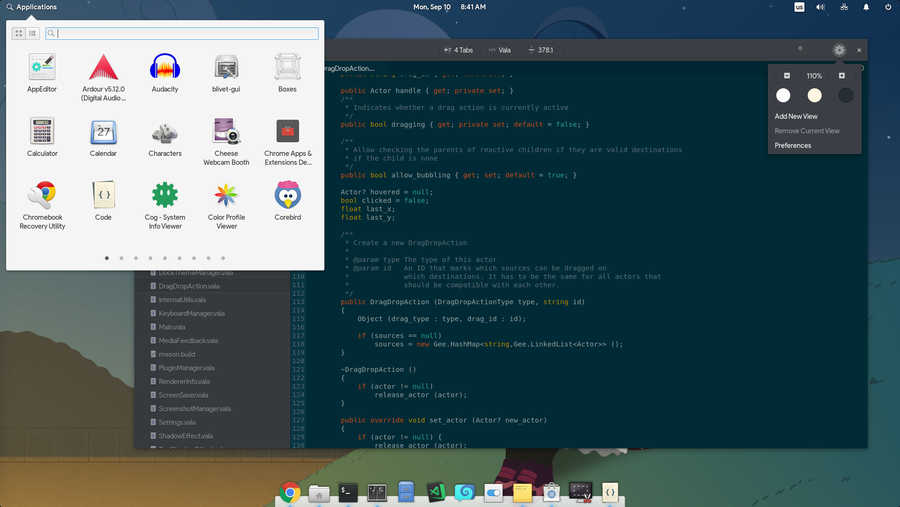
Task: Launch Audacity from the applications grid
Action: pyautogui.click(x=165, y=68)
